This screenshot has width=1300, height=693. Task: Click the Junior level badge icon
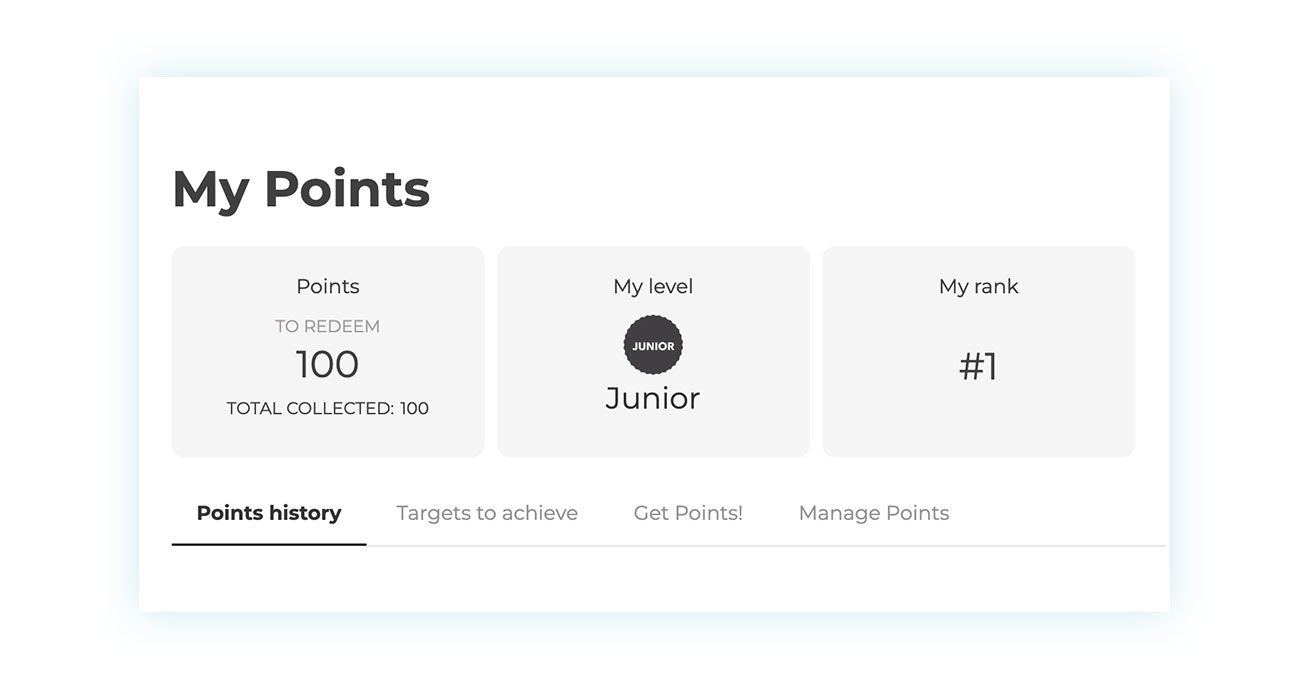pyautogui.click(x=653, y=344)
